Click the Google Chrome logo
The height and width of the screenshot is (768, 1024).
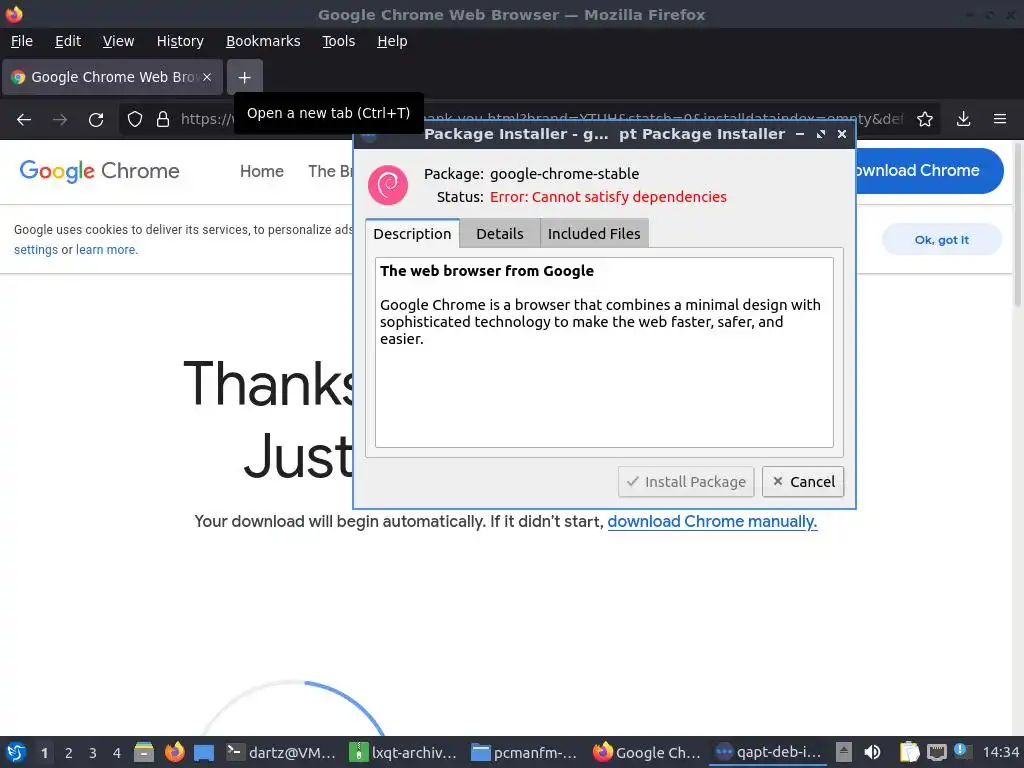99,171
